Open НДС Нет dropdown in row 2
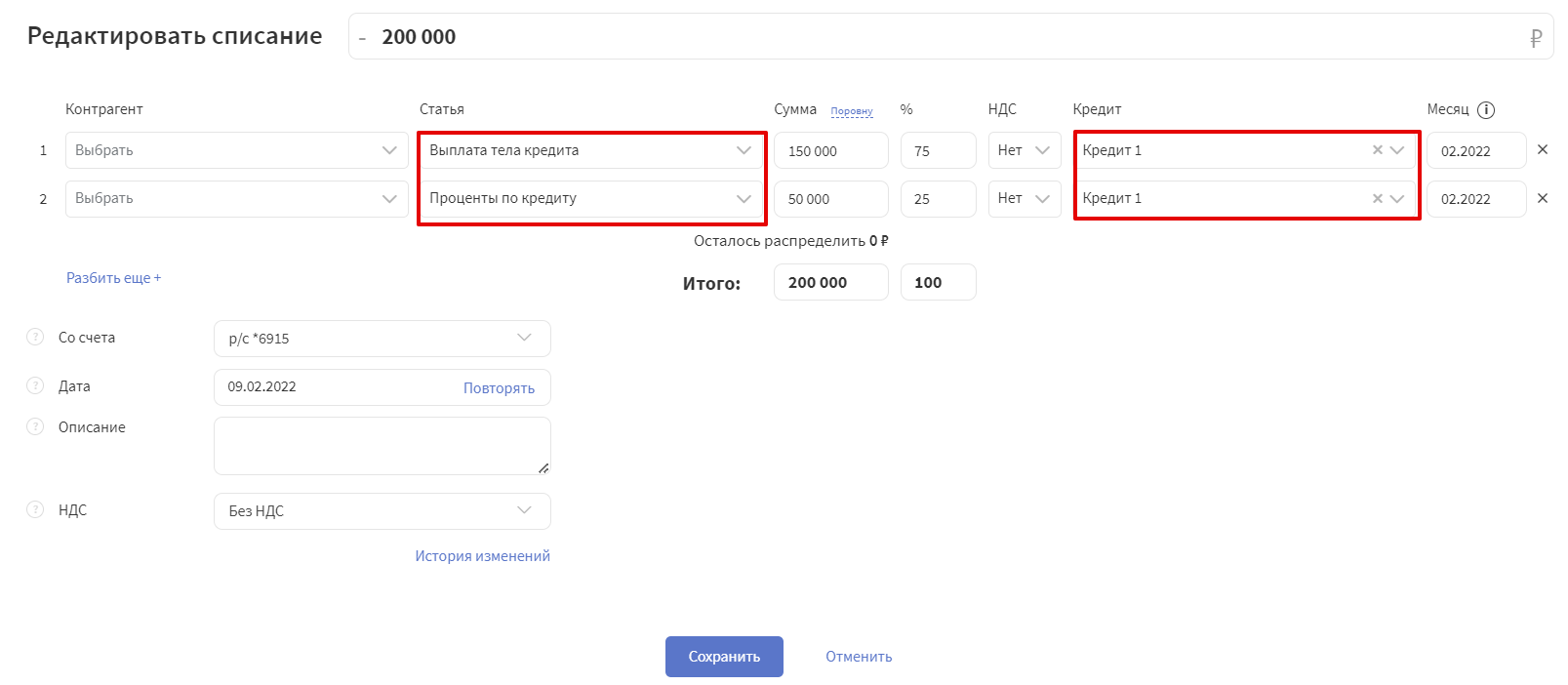 click(1025, 198)
